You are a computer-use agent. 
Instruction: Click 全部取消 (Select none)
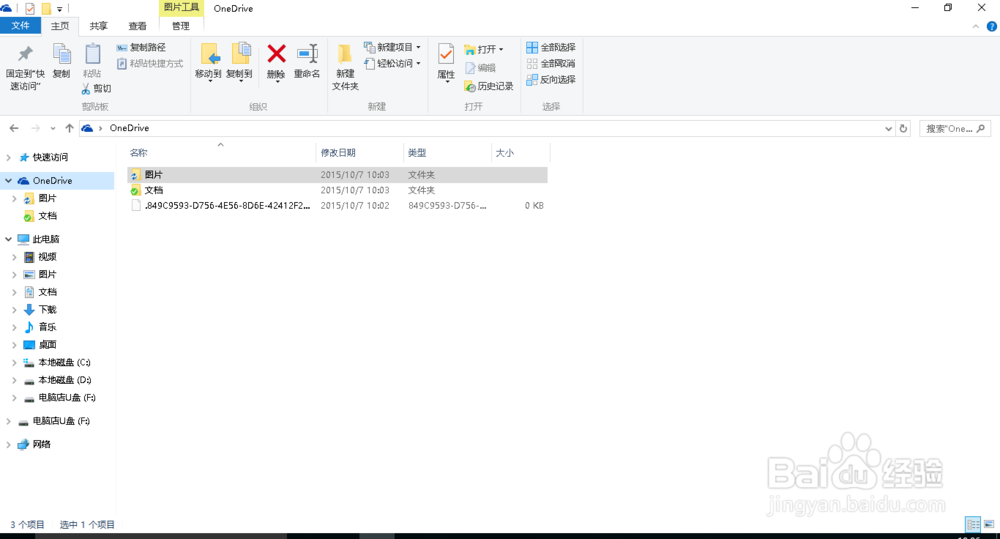[551, 63]
